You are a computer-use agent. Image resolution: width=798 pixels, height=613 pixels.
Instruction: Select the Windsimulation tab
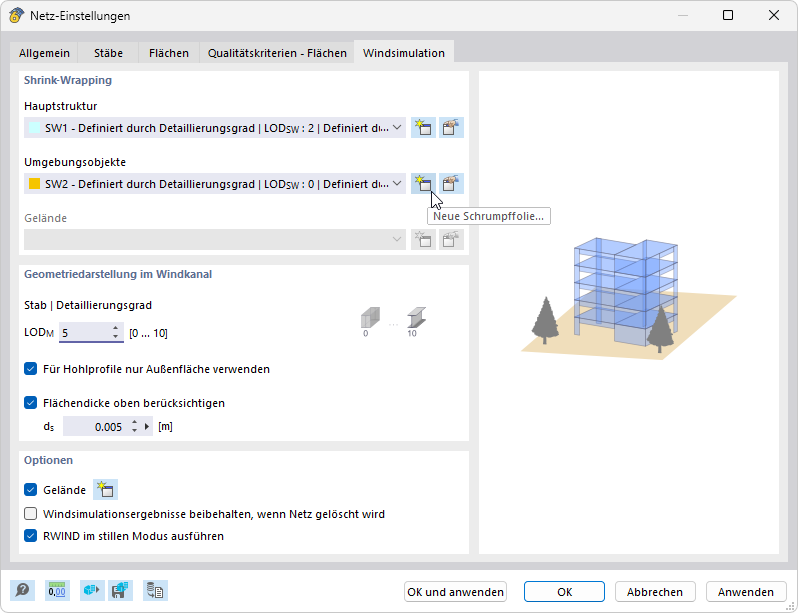coord(404,53)
